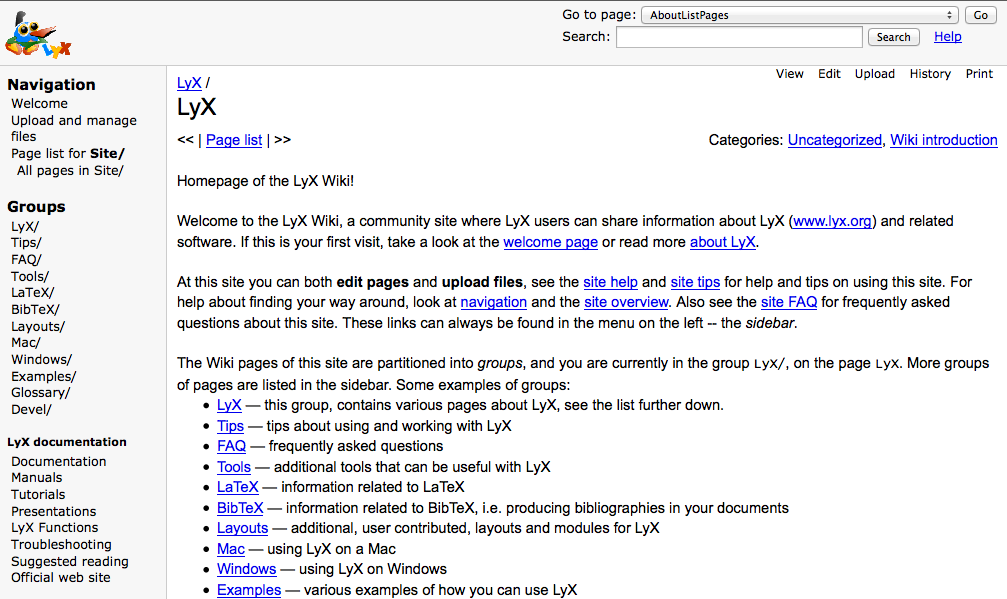Open the LyX breadcrumb link
Viewport: 1007px width, 599px height.
coord(189,83)
